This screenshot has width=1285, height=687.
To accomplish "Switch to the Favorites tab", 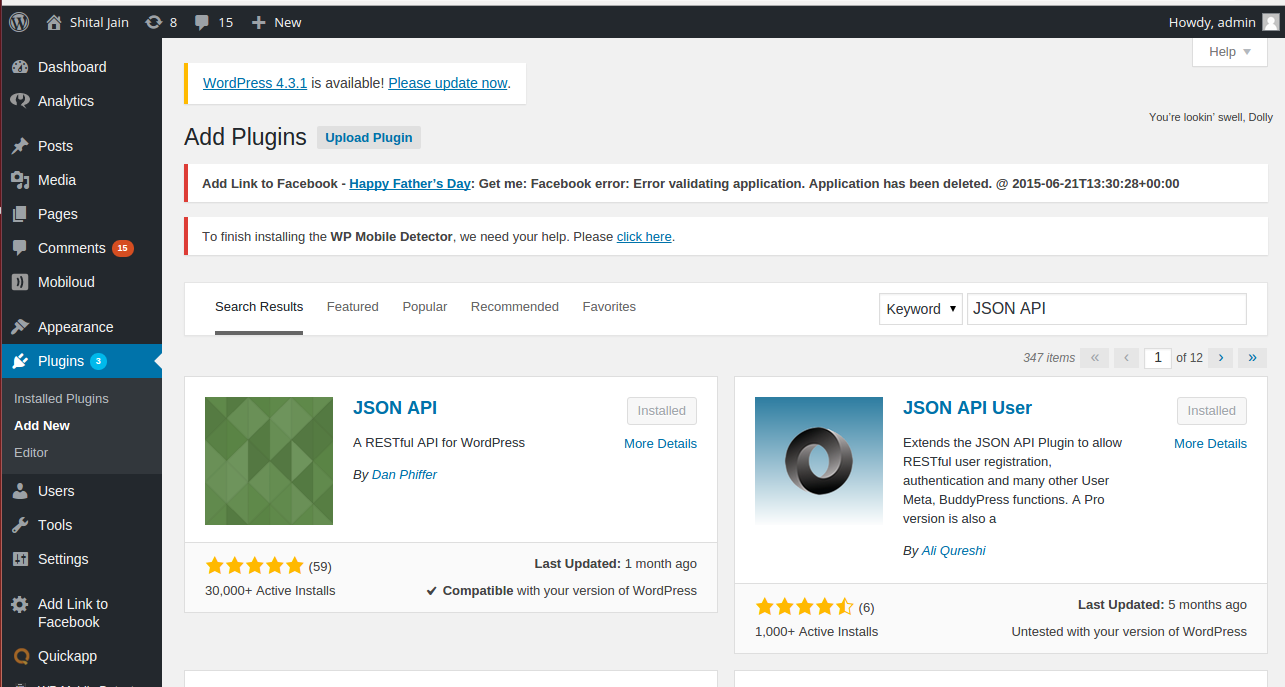I will pyautogui.click(x=609, y=307).
